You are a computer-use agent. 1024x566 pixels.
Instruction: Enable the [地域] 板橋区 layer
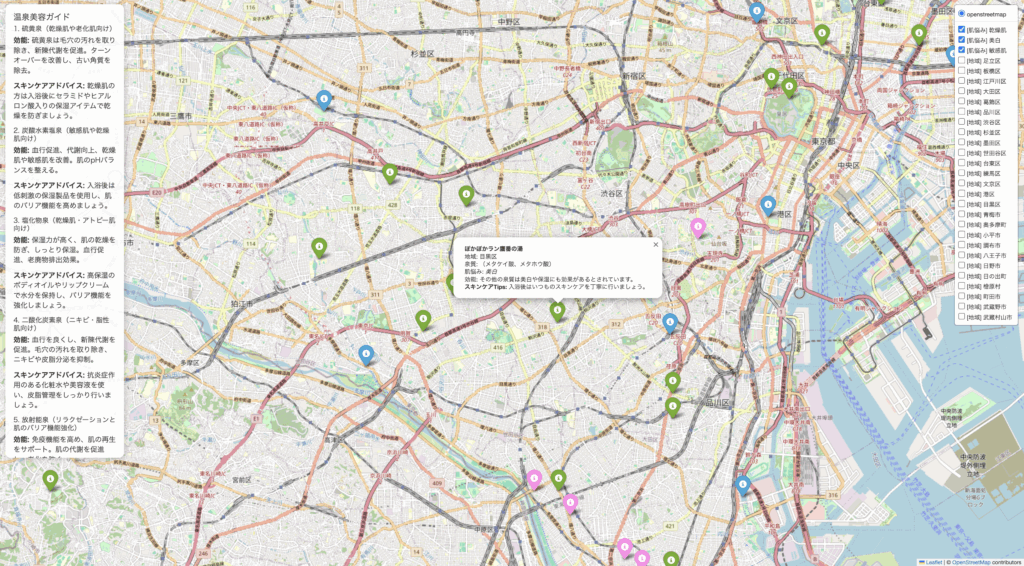(962, 71)
